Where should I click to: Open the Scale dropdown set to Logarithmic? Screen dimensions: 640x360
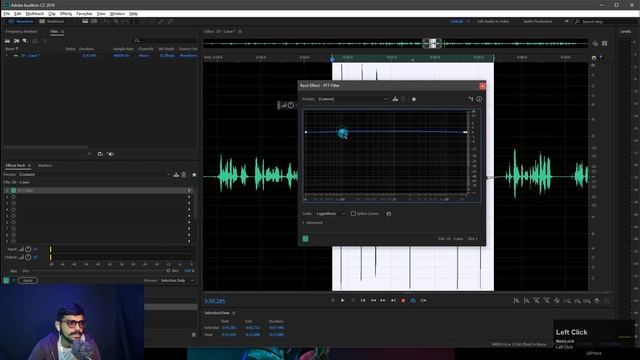point(331,213)
